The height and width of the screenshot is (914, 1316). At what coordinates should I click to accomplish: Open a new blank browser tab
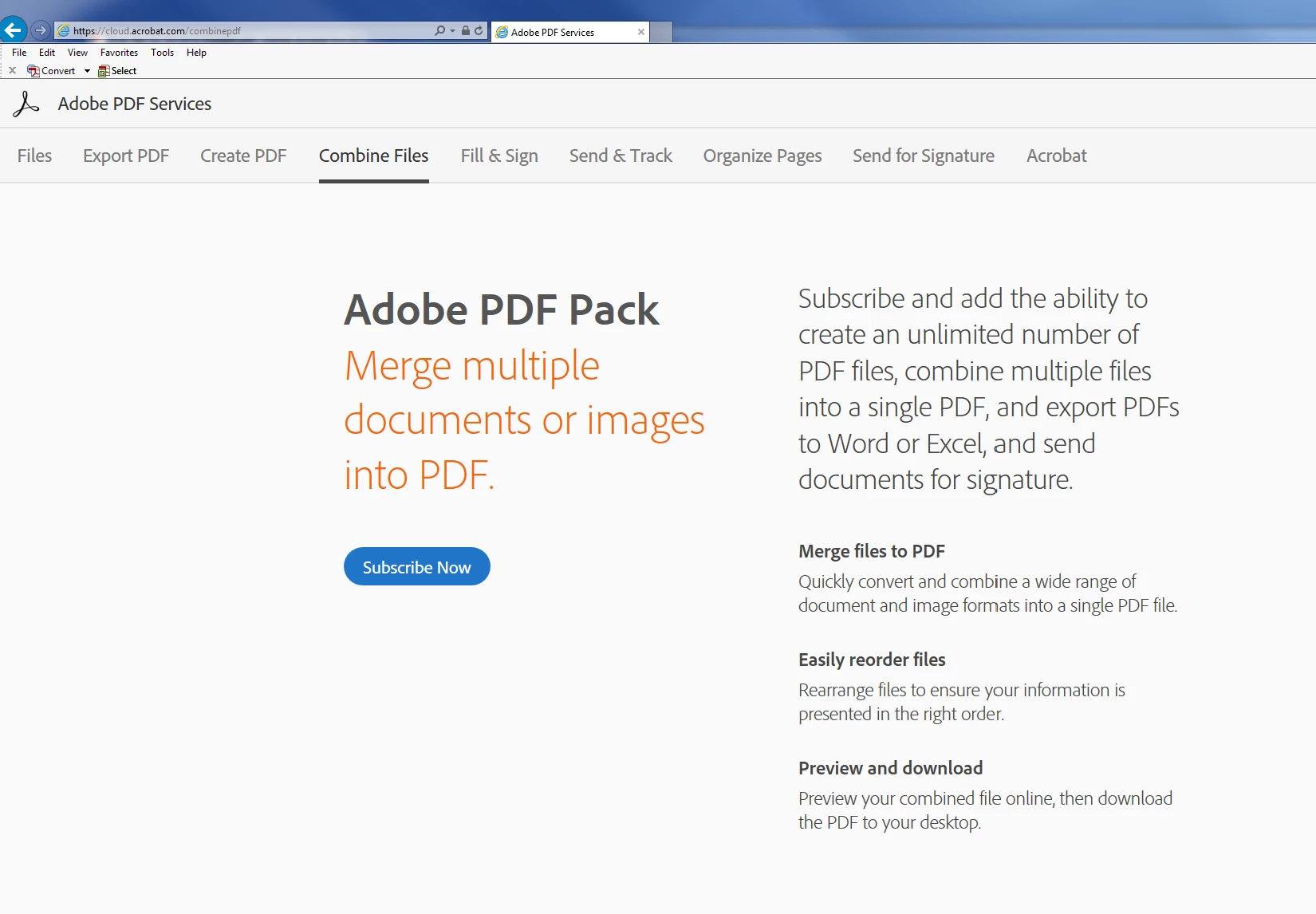(661, 32)
